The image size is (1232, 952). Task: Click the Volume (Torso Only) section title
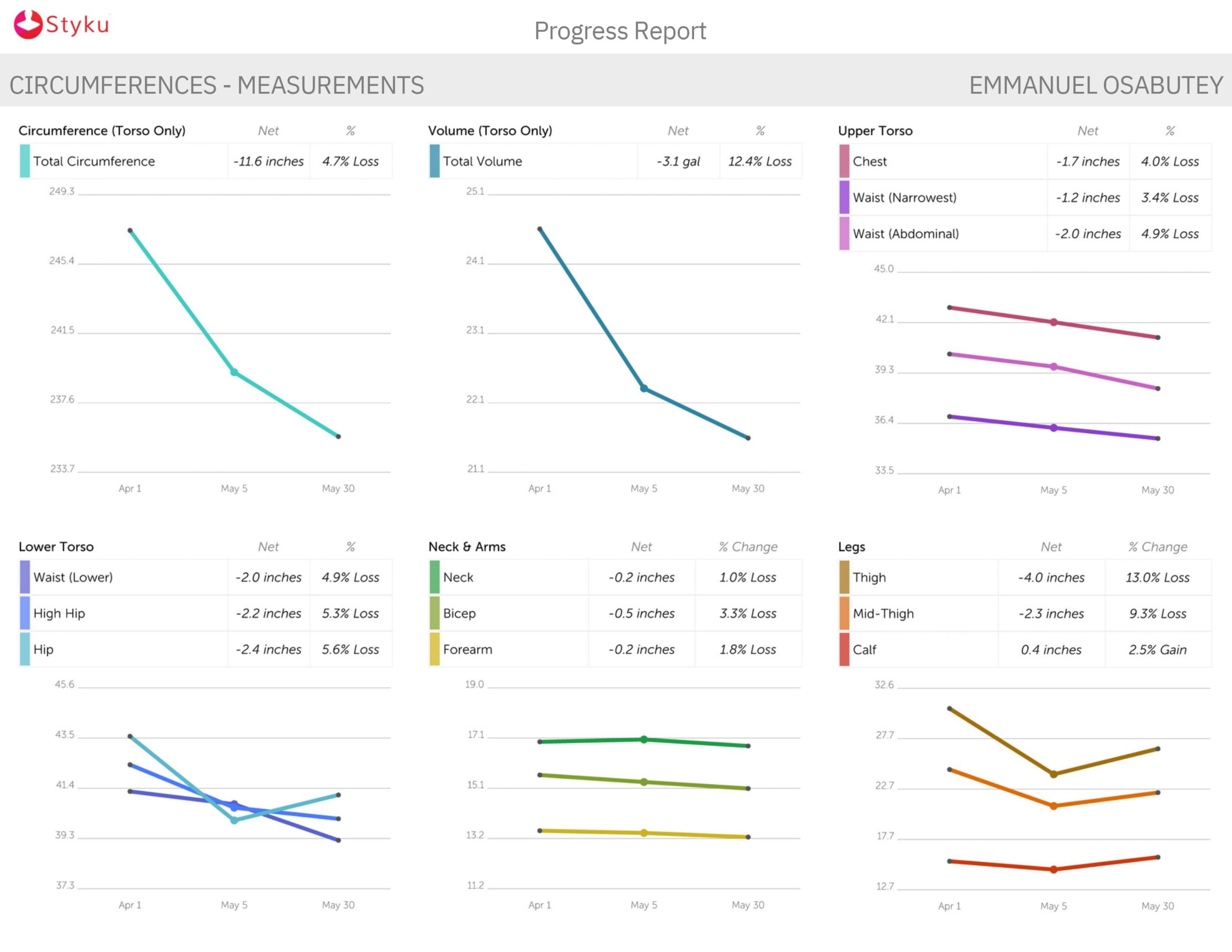coord(490,130)
